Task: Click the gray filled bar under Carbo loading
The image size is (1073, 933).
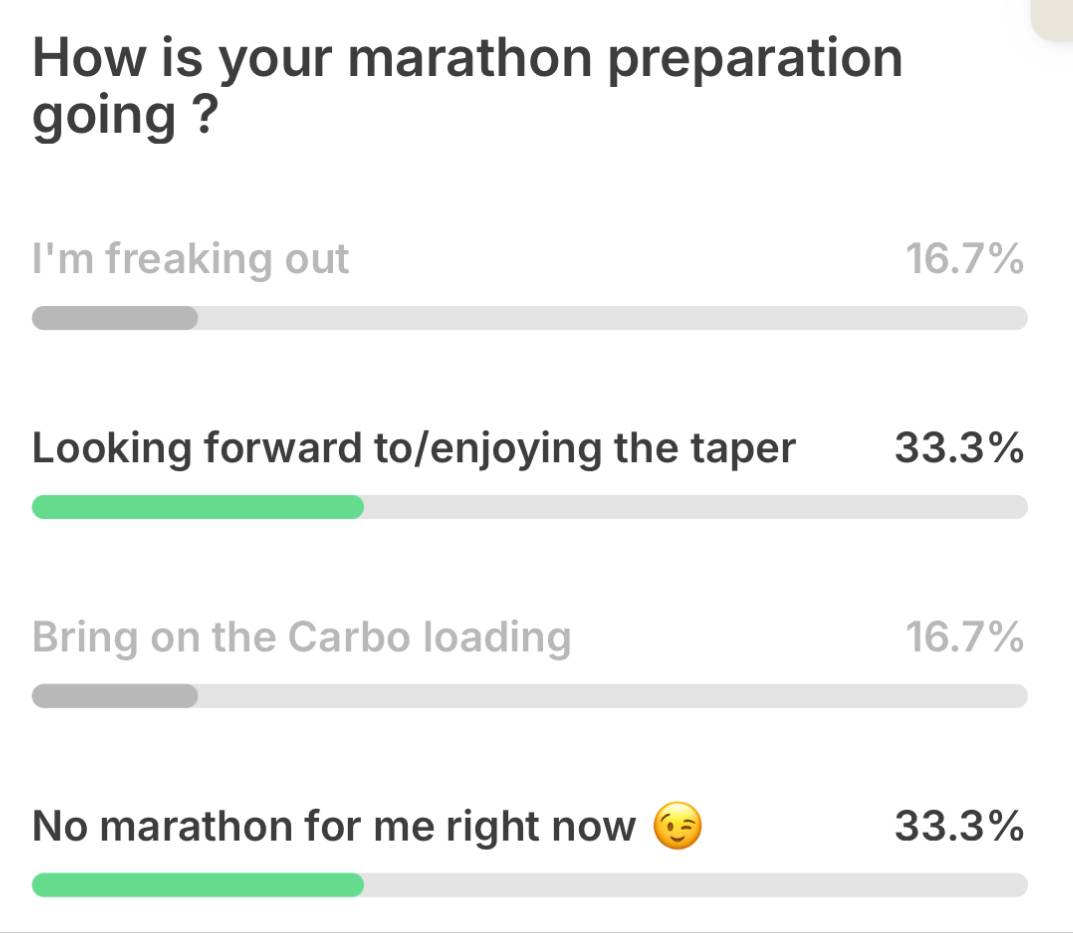Action: [115, 696]
